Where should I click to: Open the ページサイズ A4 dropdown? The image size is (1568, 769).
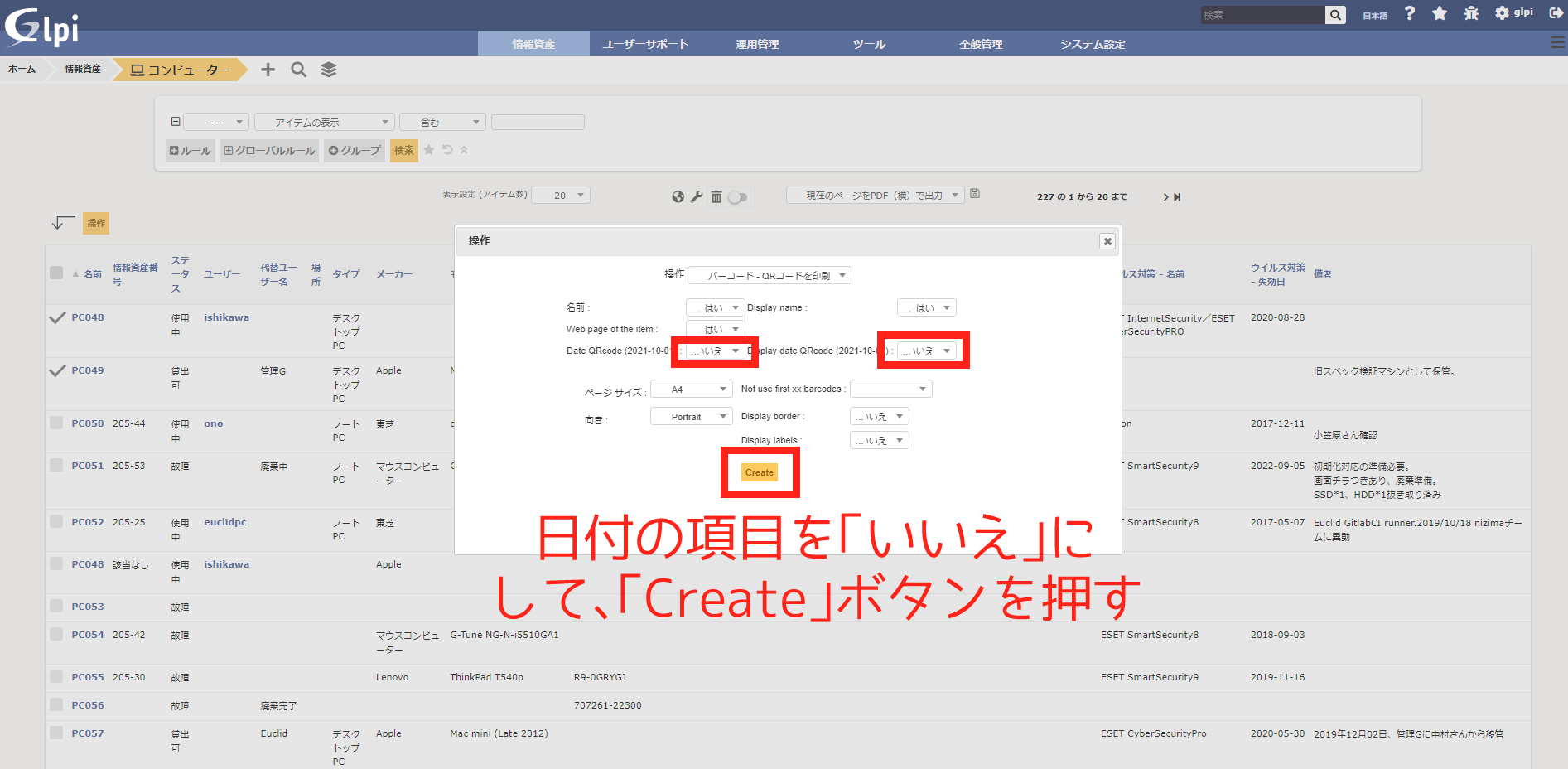coord(691,389)
